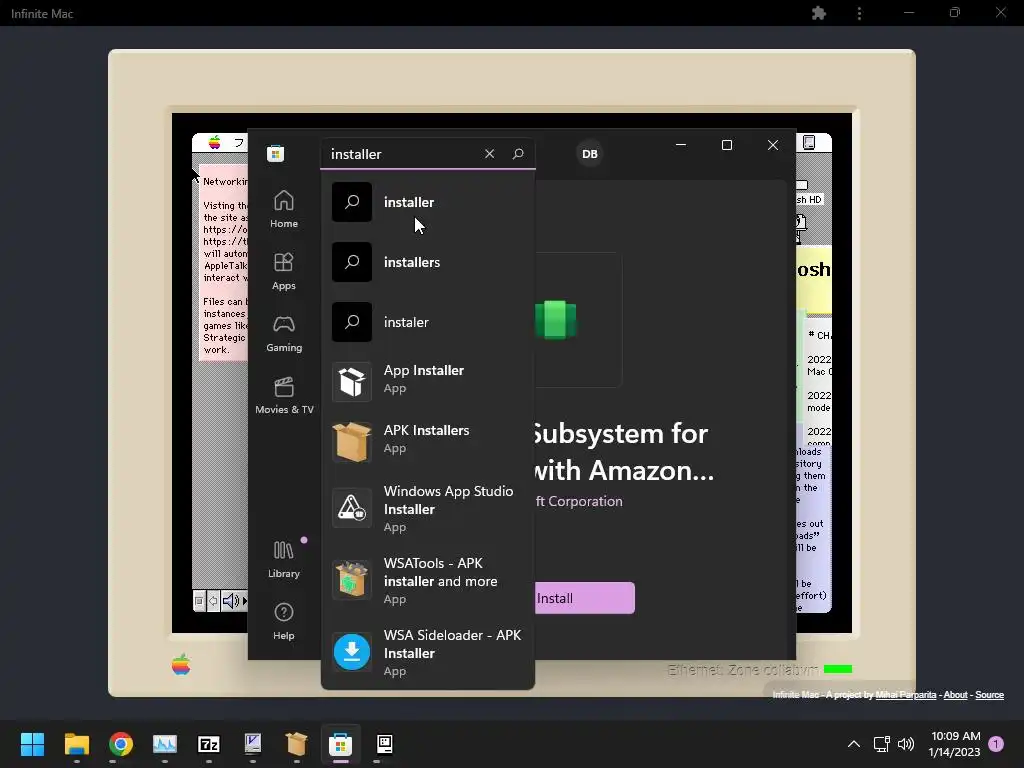Open the box package app in taskbar
Image resolution: width=1024 pixels, height=768 pixels.
296,744
